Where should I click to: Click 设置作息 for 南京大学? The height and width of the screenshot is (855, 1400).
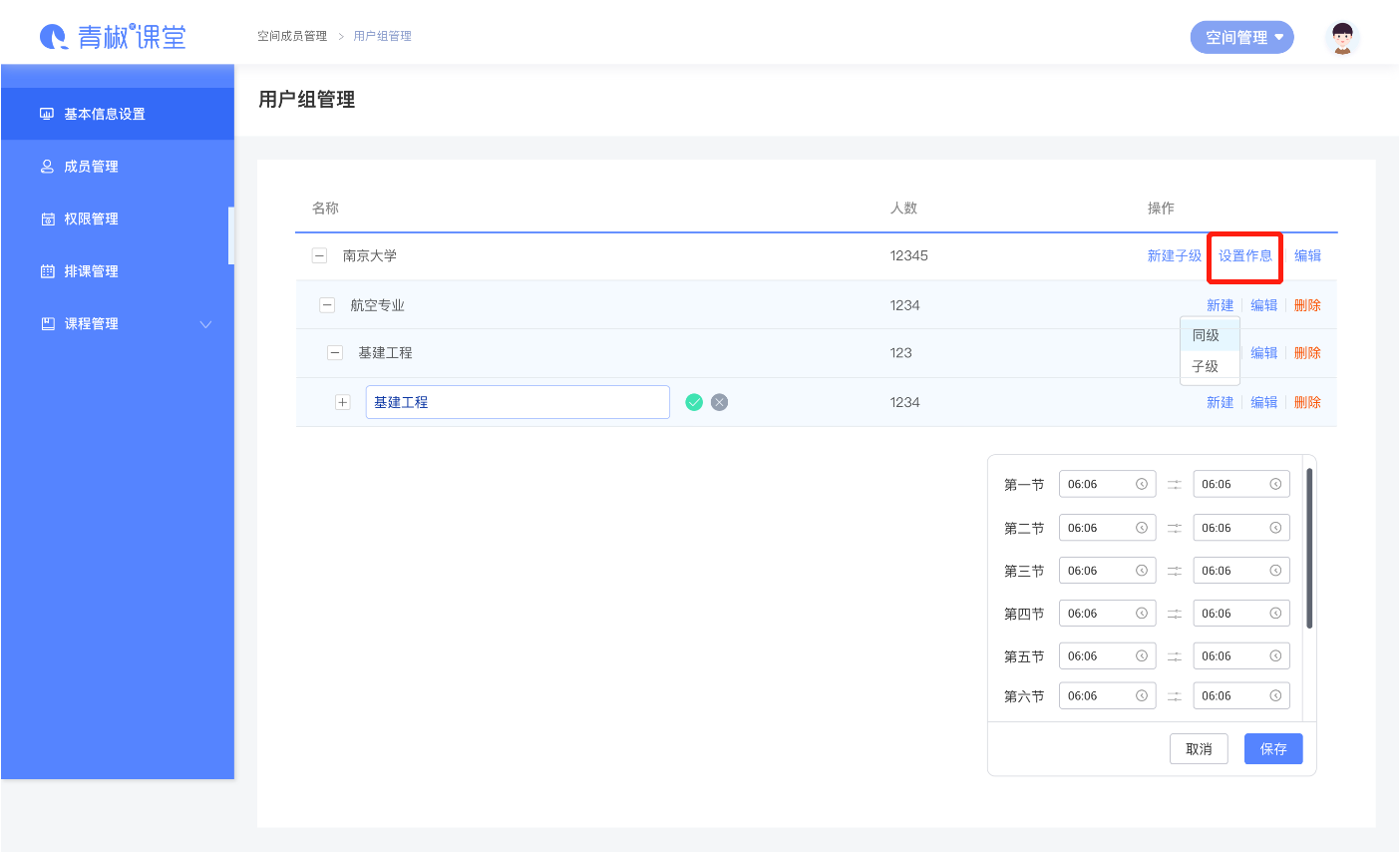1245,255
